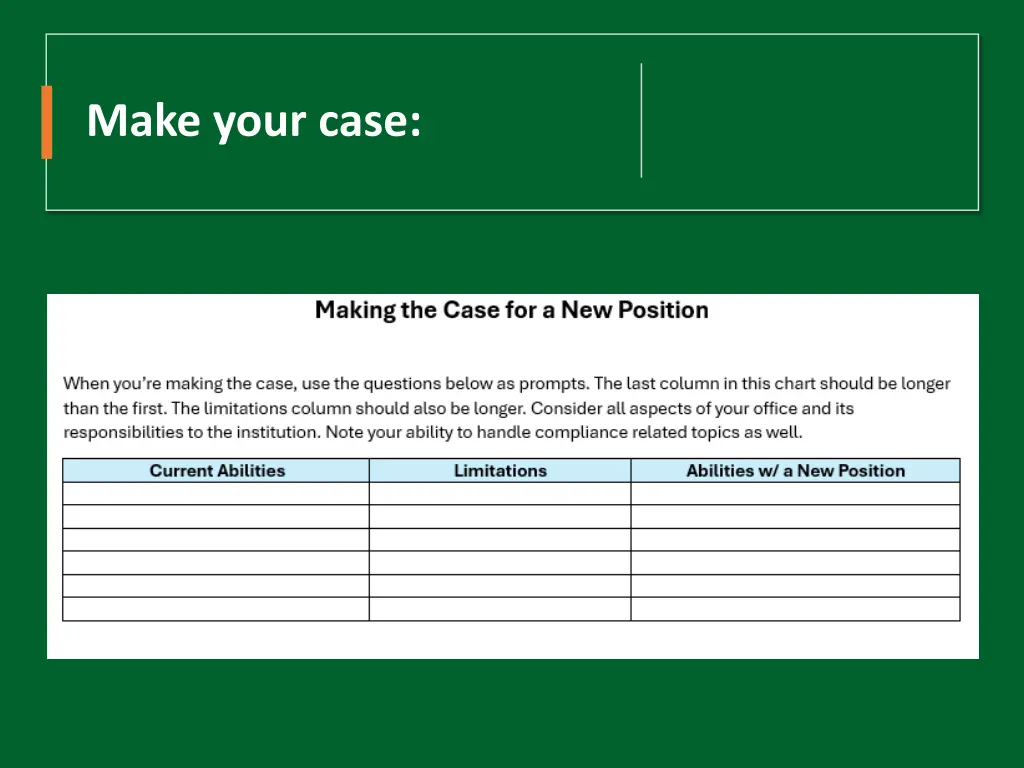This screenshot has height=768, width=1024.
Task: Click the instruction paragraph starting "When you're making"
Action: pyautogui.click(x=507, y=408)
